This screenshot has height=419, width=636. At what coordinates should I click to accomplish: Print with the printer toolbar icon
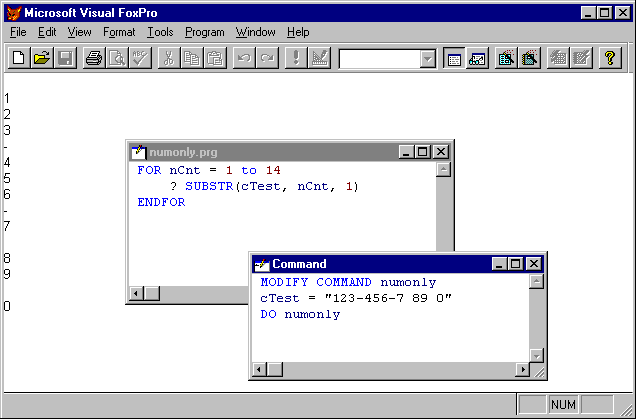94,58
